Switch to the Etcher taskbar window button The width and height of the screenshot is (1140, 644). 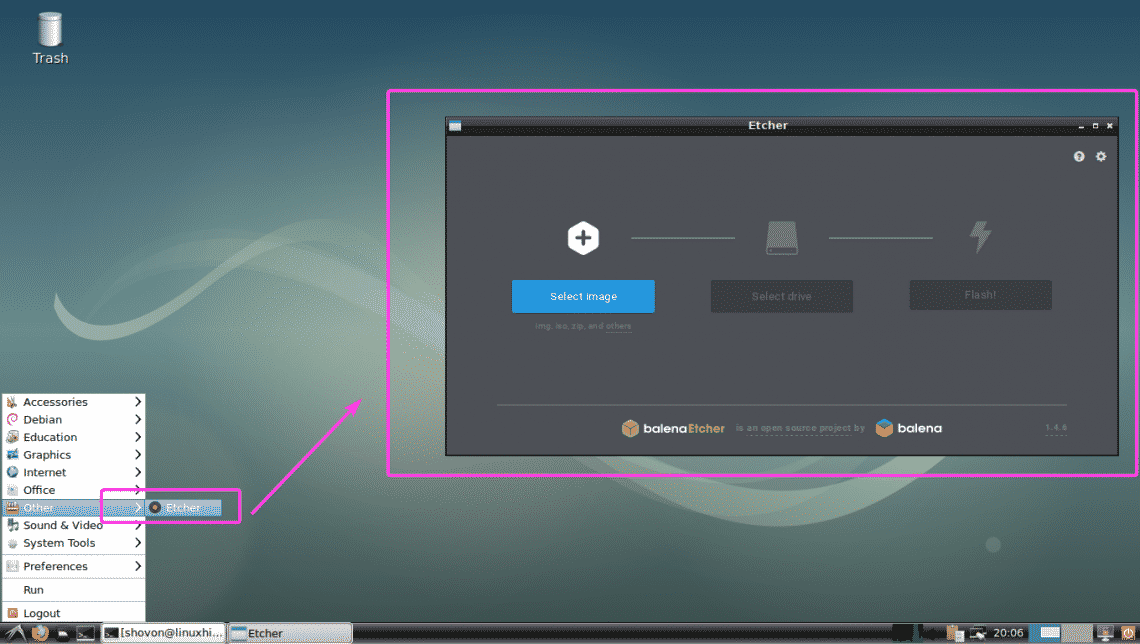click(290, 633)
